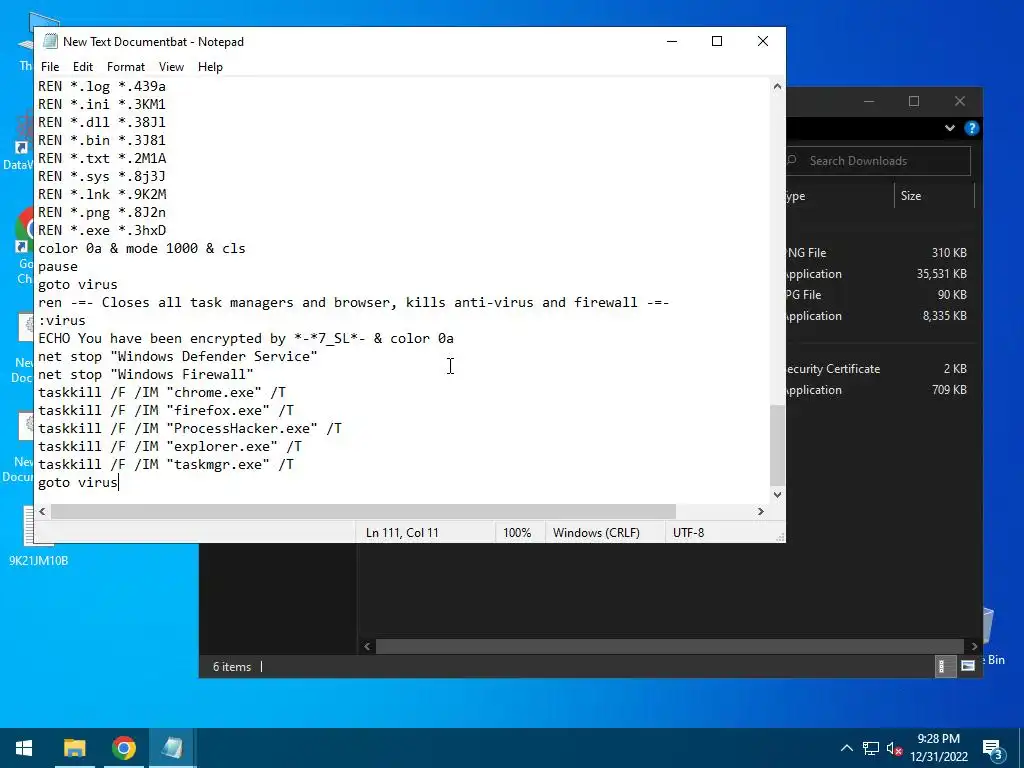Viewport: 1024px width, 768px height.
Task: Open the Help menu in Notepad
Action: tap(210, 67)
